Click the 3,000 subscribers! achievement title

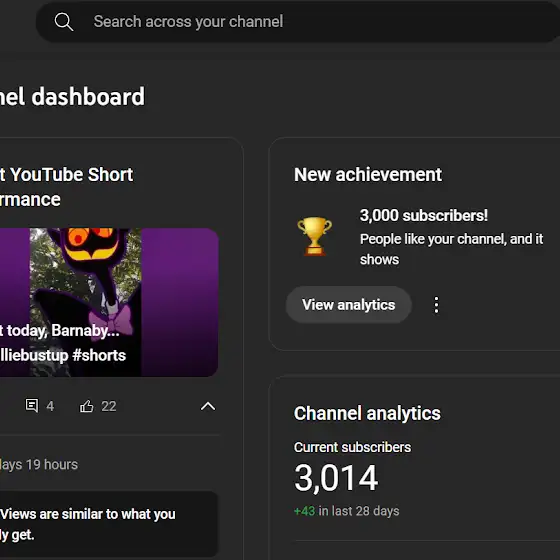pyautogui.click(x=424, y=215)
